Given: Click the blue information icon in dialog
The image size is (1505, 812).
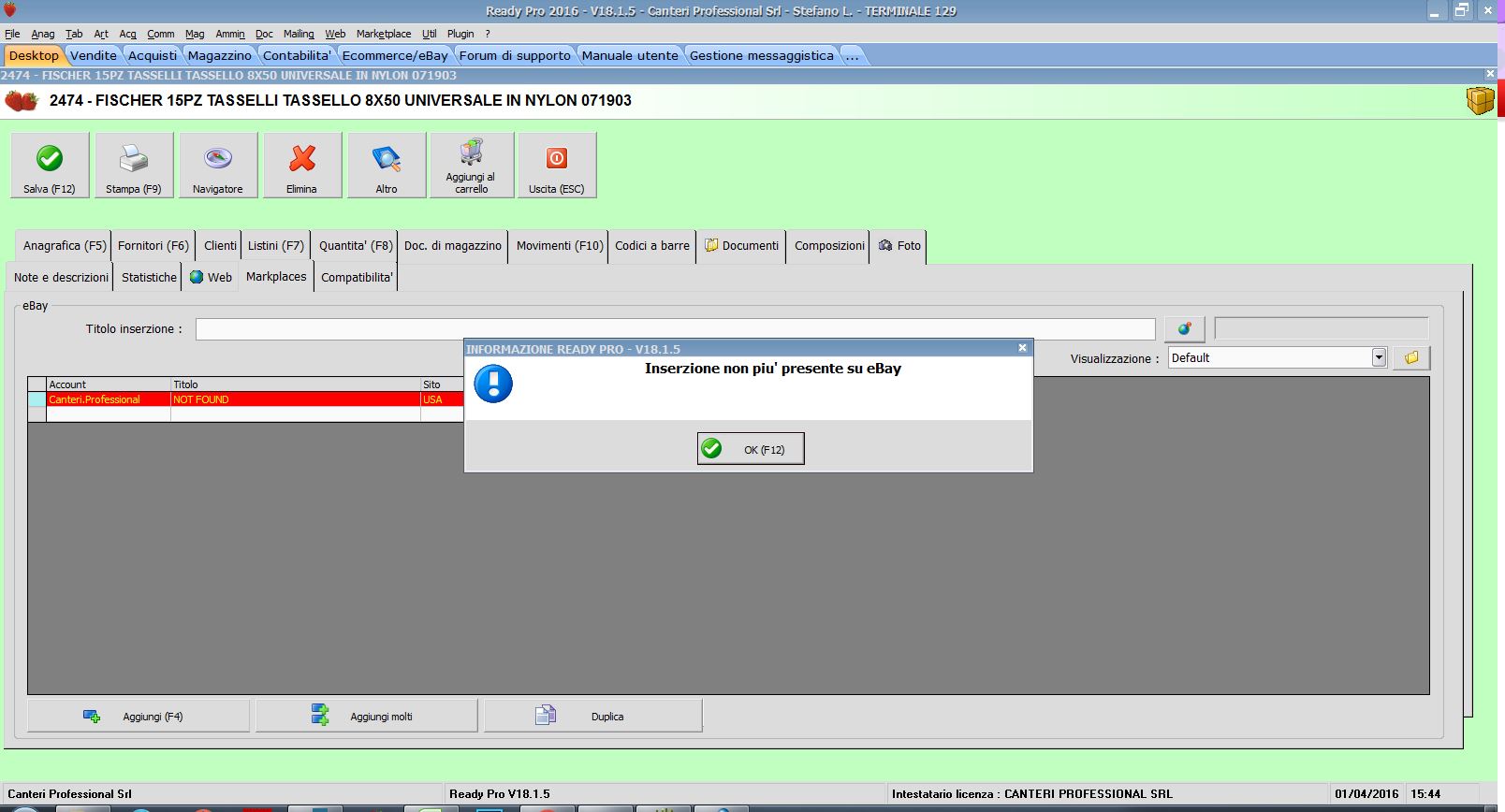Looking at the screenshot, I should click(493, 384).
